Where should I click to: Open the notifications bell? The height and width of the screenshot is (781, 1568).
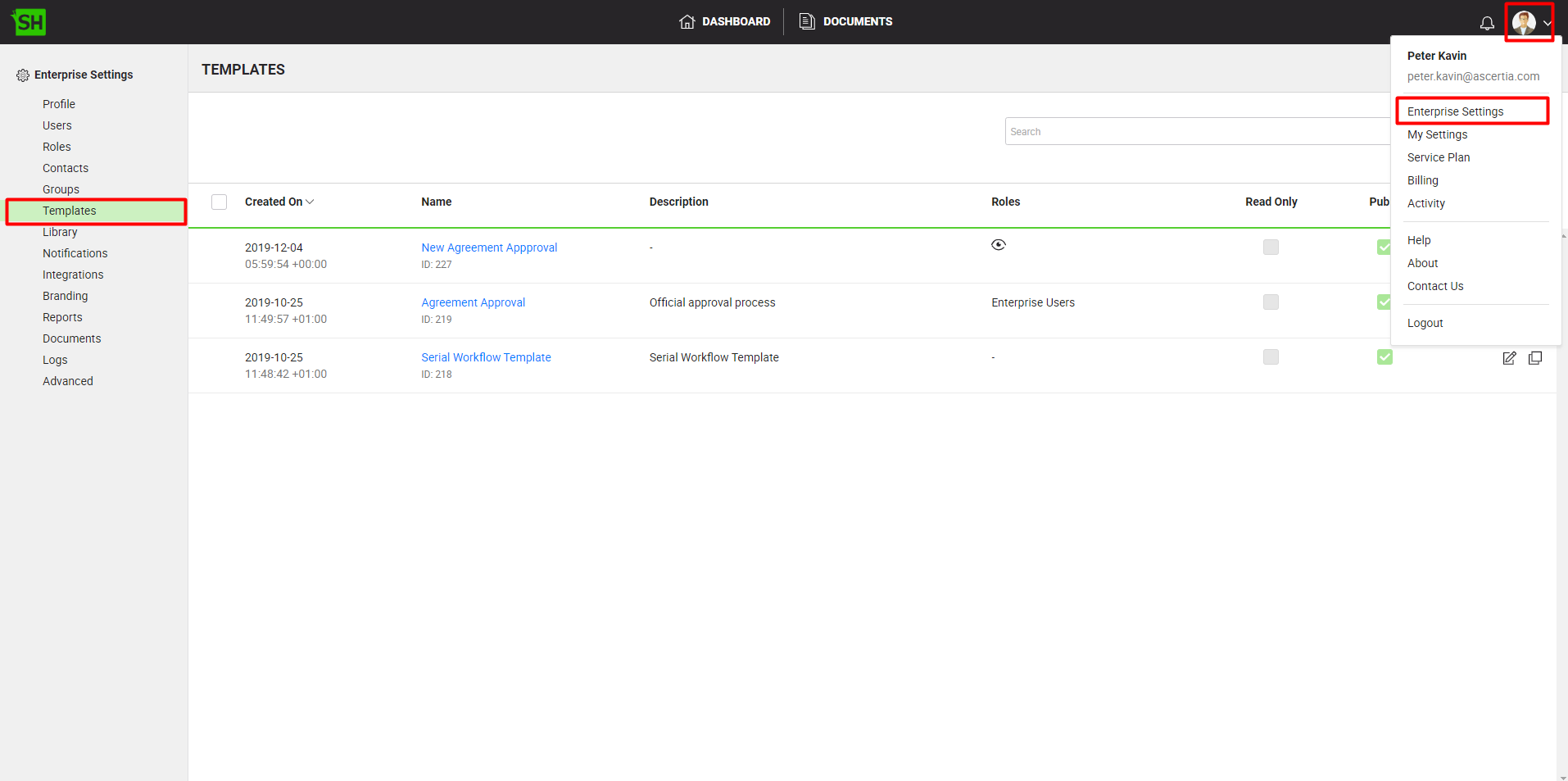coord(1487,23)
